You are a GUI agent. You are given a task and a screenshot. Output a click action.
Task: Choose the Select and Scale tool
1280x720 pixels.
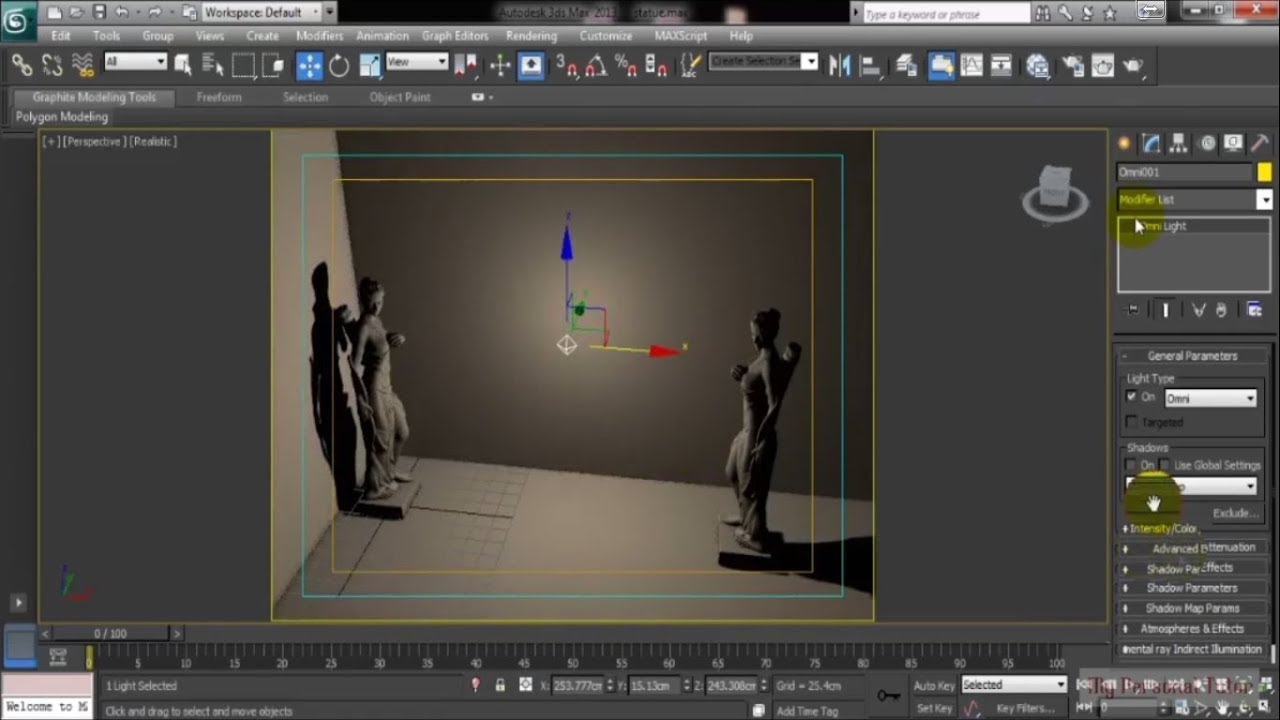point(370,66)
